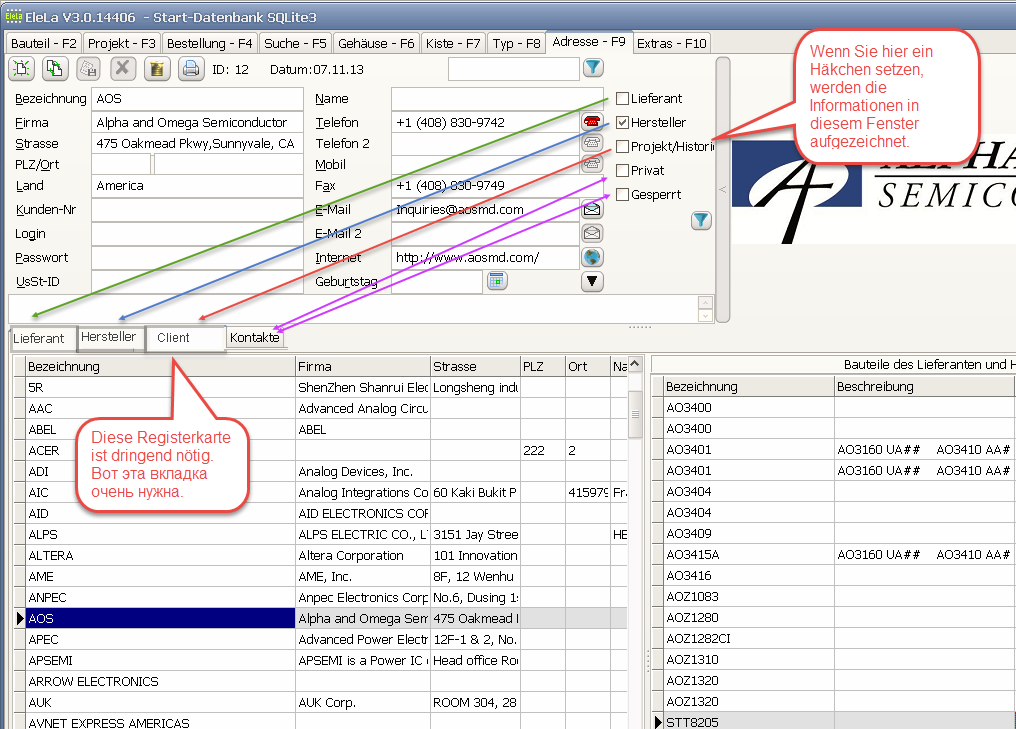
Task: Click the PLZ column header
Action: point(543,366)
